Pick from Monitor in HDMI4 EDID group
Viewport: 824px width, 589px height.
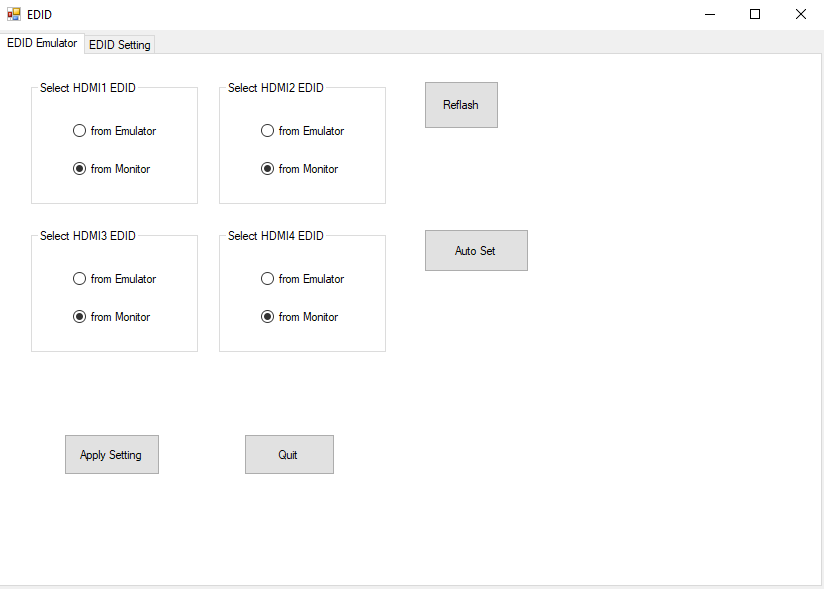(x=267, y=317)
